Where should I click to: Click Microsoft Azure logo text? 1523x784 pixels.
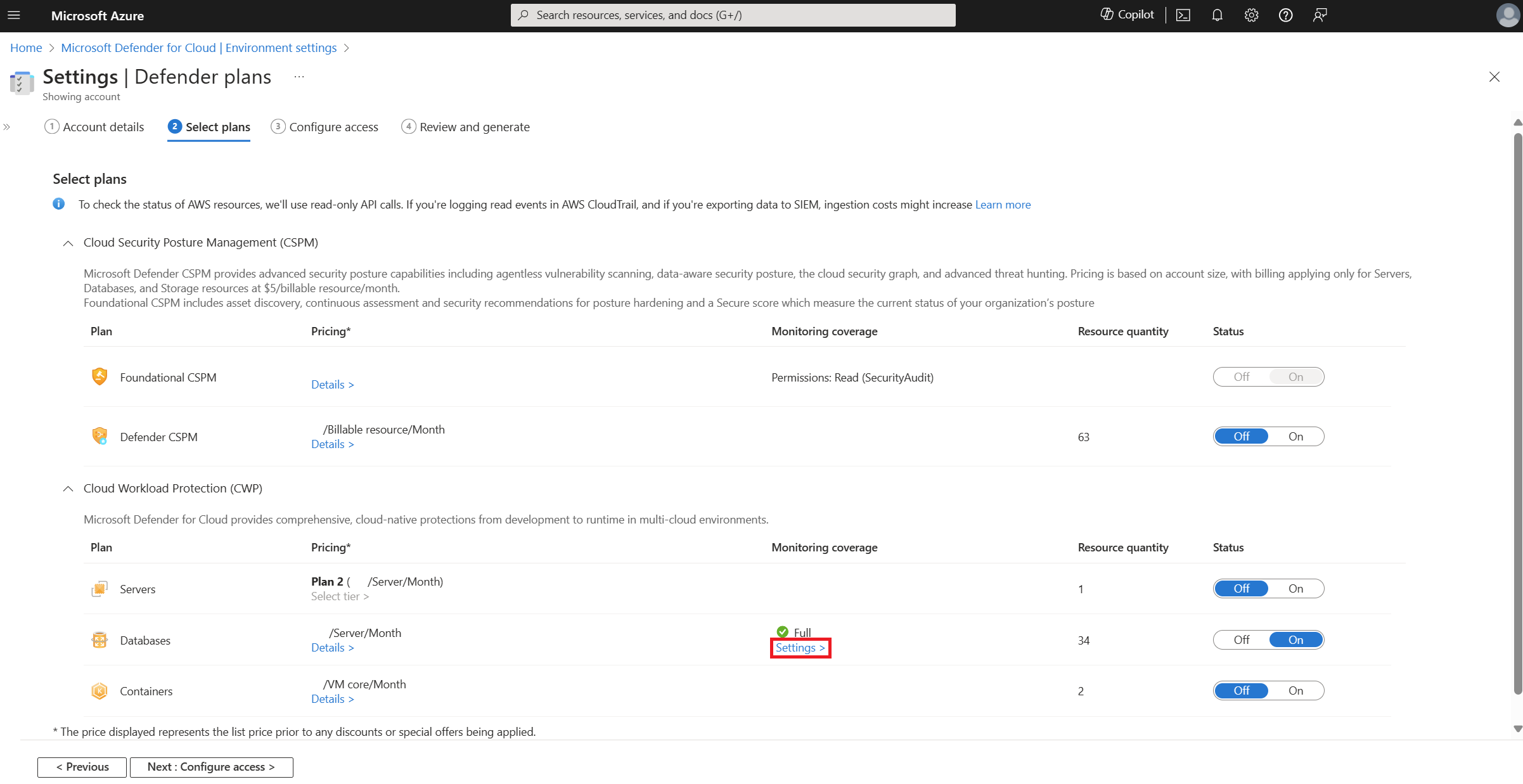click(x=98, y=16)
